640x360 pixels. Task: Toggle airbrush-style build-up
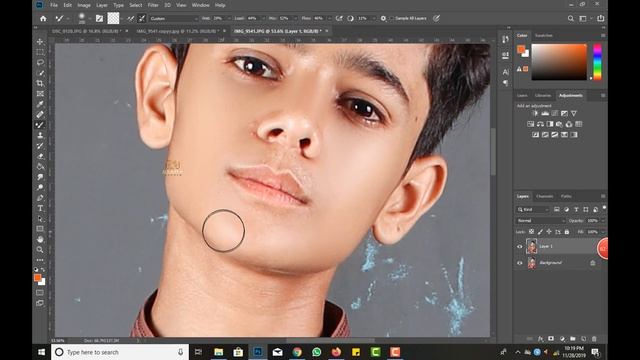click(x=339, y=18)
